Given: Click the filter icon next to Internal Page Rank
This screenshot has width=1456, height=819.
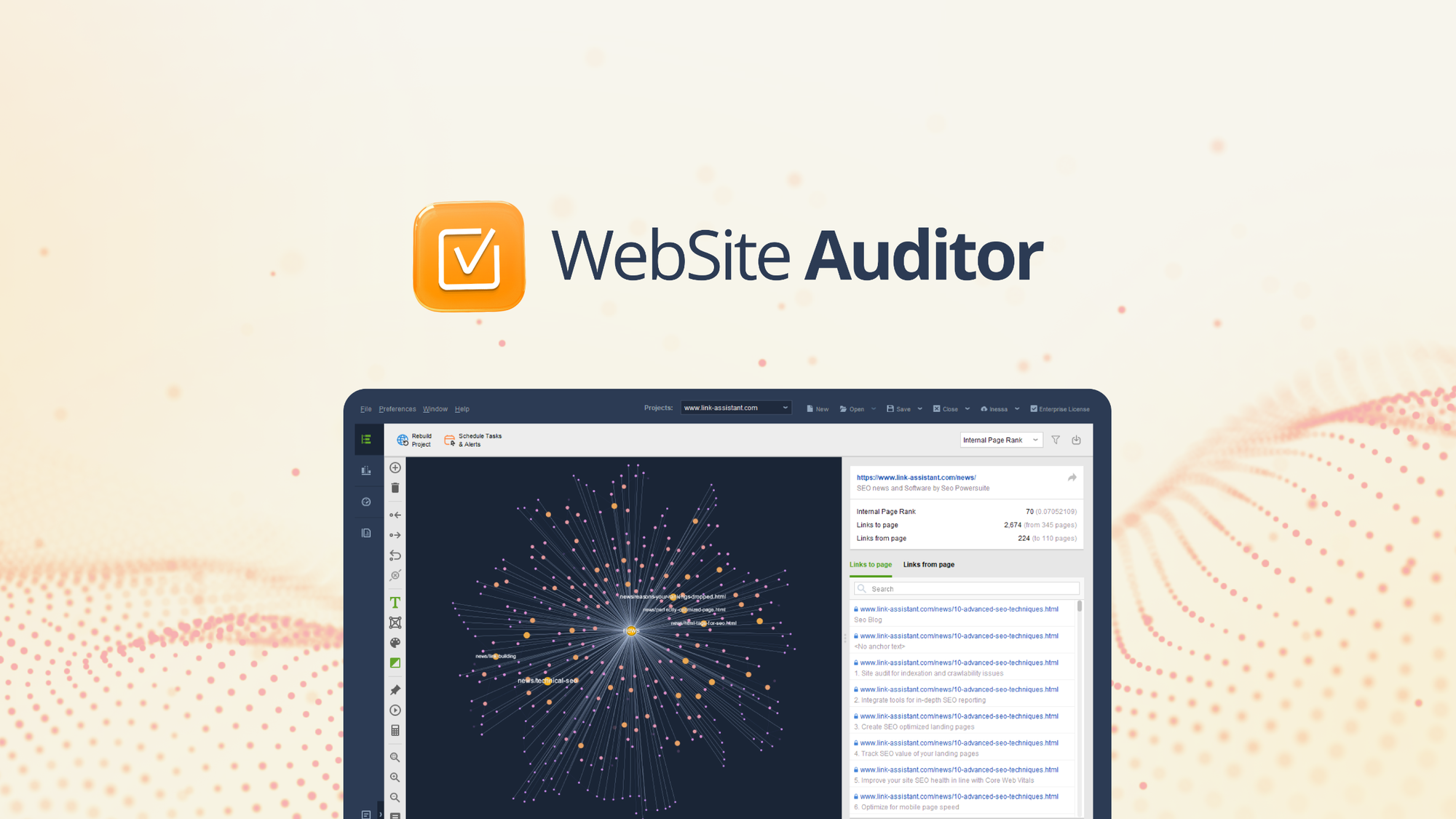Looking at the screenshot, I should click(1057, 440).
